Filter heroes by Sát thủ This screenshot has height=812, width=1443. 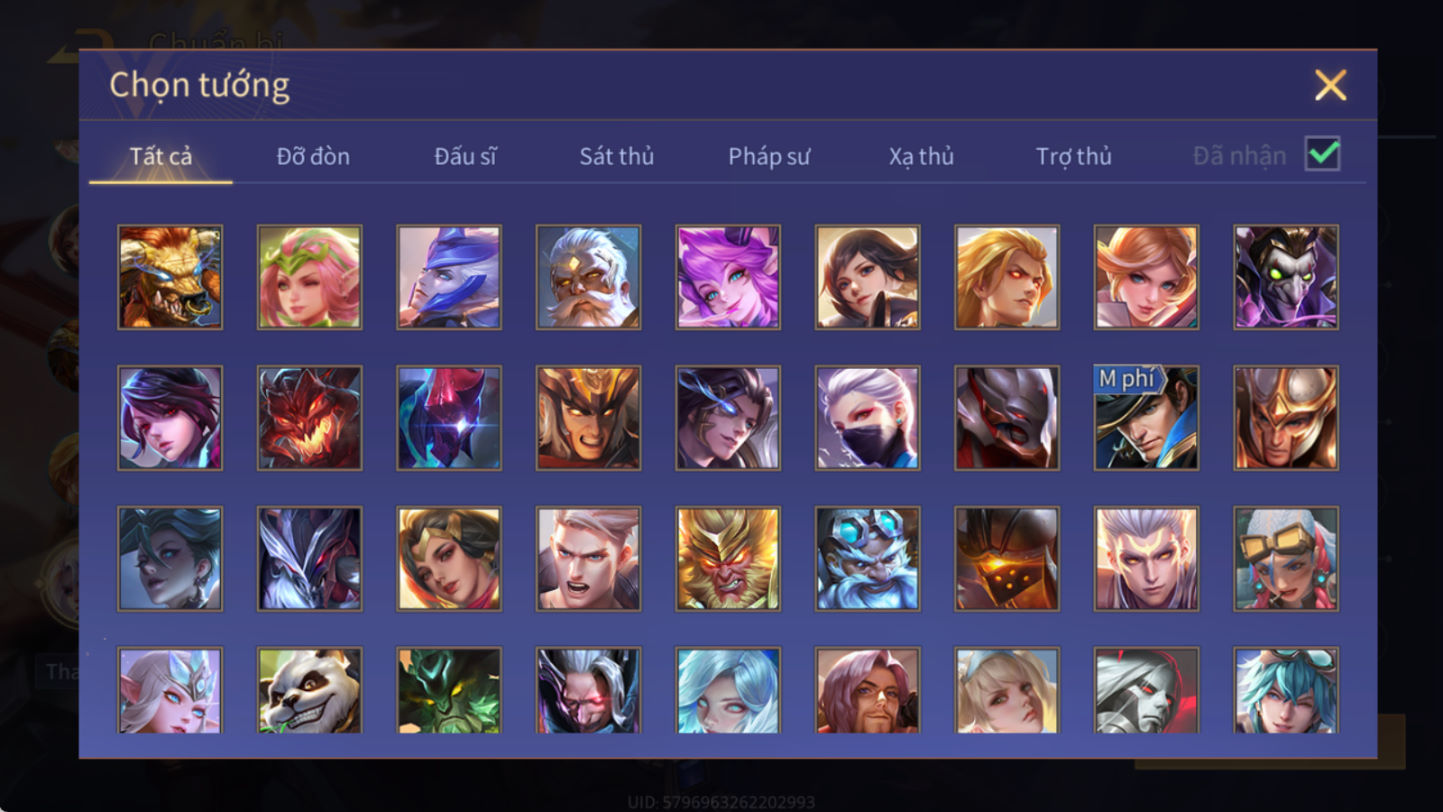pyautogui.click(x=617, y=156)
